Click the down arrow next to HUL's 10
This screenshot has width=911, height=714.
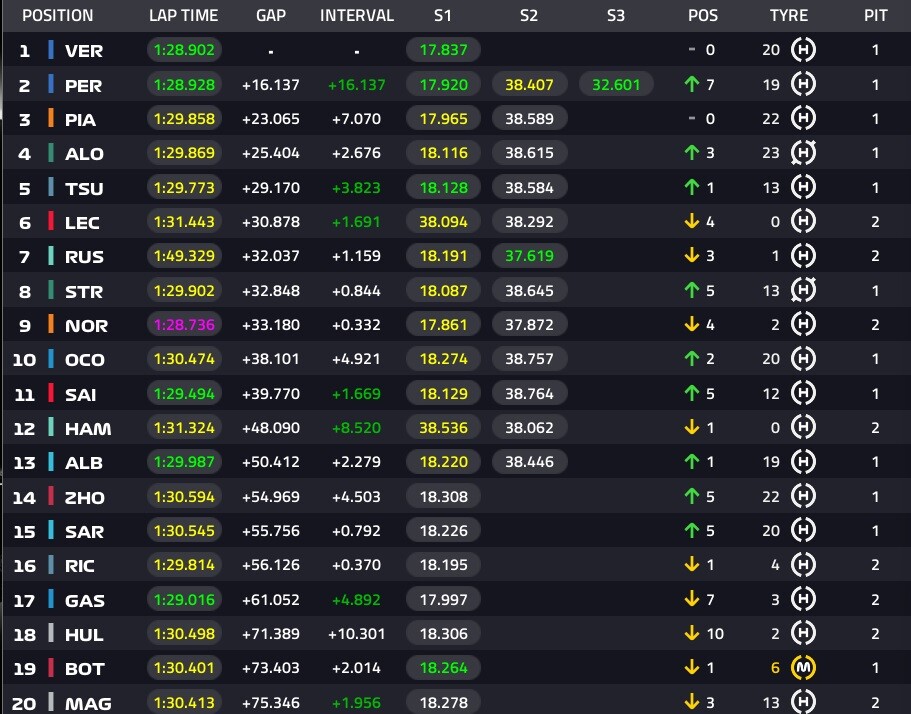(690, 634)
